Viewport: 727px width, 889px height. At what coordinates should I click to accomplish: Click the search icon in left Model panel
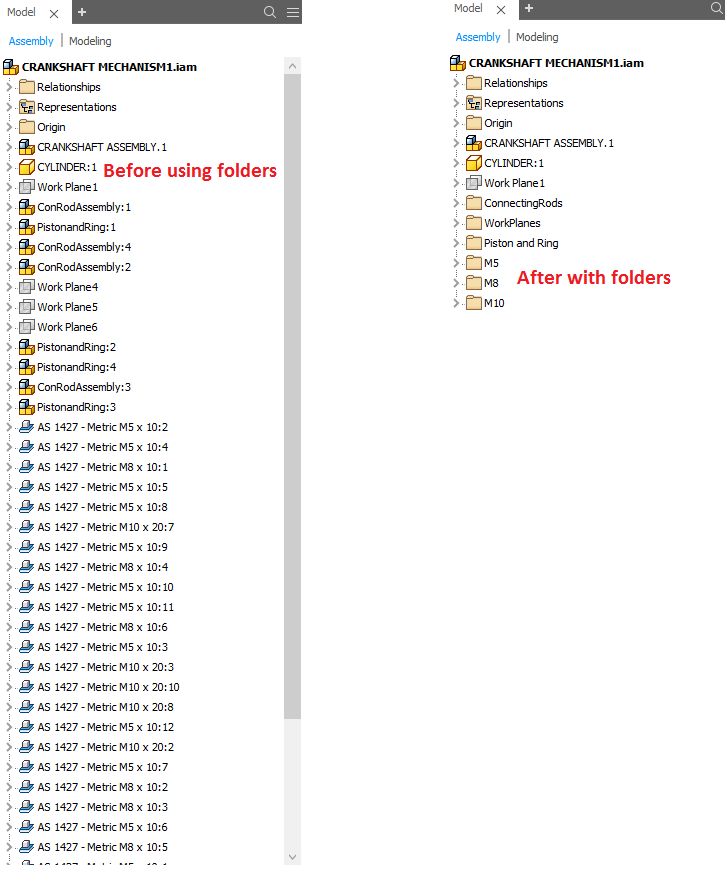(270, 12)
